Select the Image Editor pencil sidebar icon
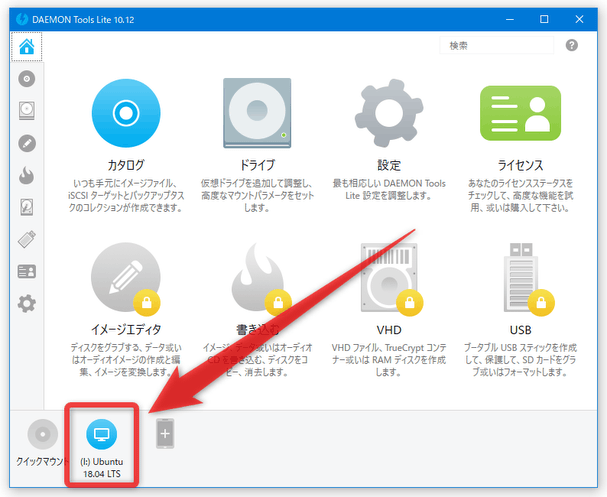Screen dimensions: 607x497 (27, 144)
